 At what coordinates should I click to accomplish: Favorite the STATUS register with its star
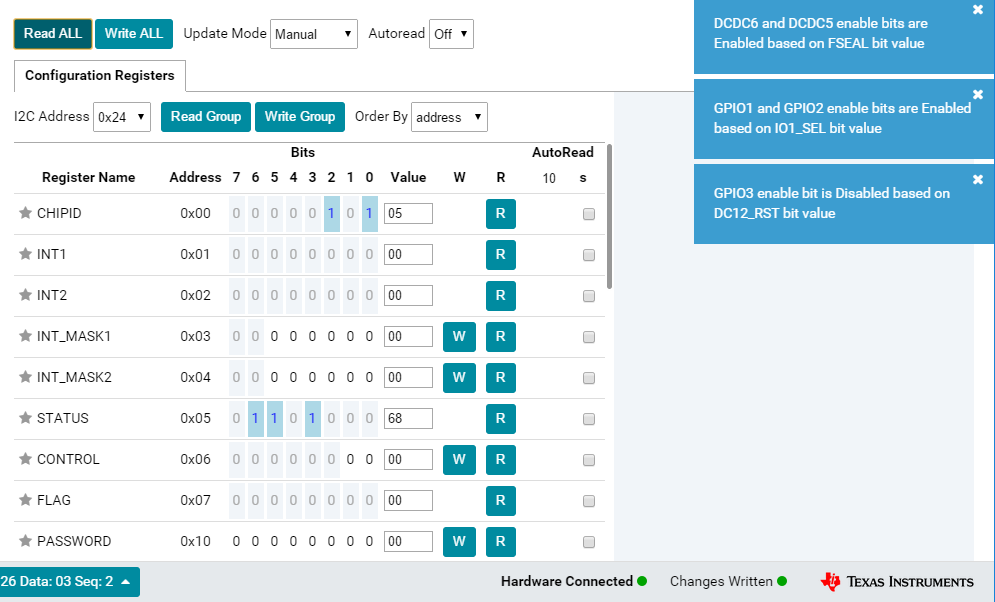coord(26,418)
